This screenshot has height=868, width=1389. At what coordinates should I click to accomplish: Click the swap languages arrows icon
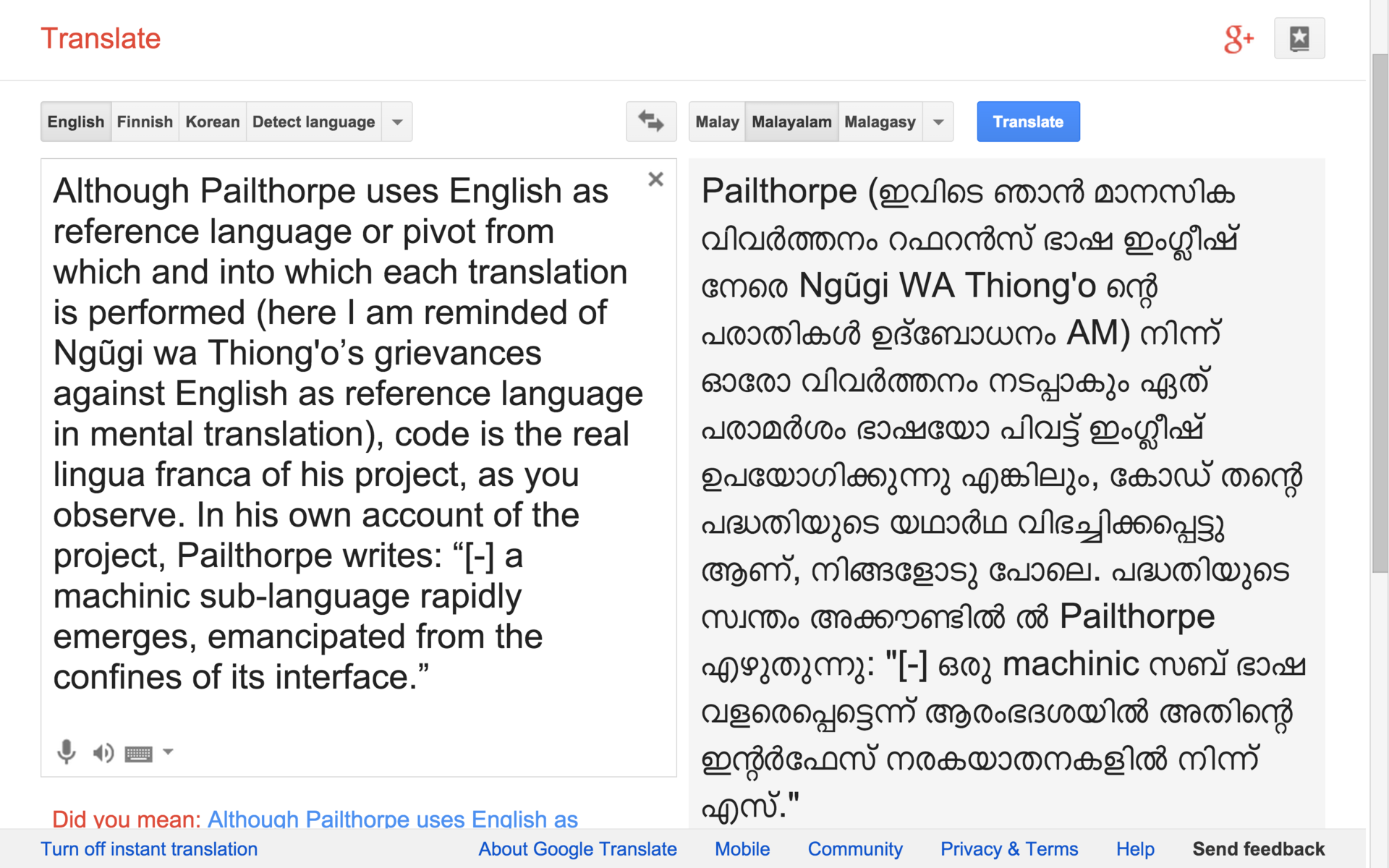650,122
